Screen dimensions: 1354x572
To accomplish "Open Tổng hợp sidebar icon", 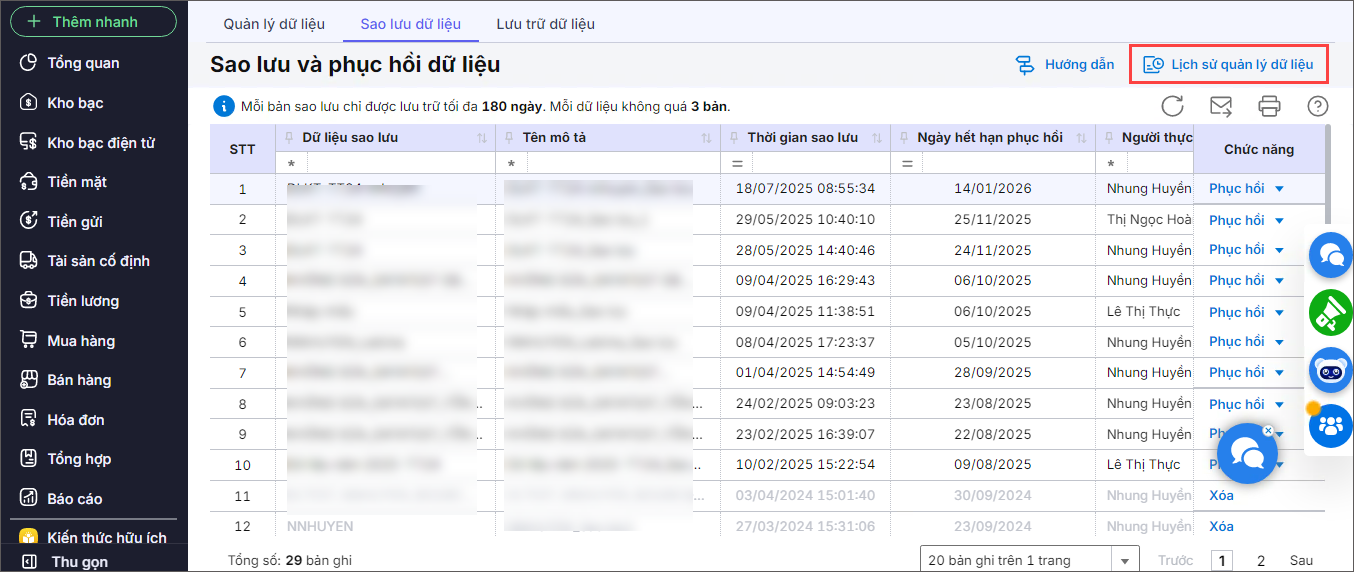I will [29, 459].
